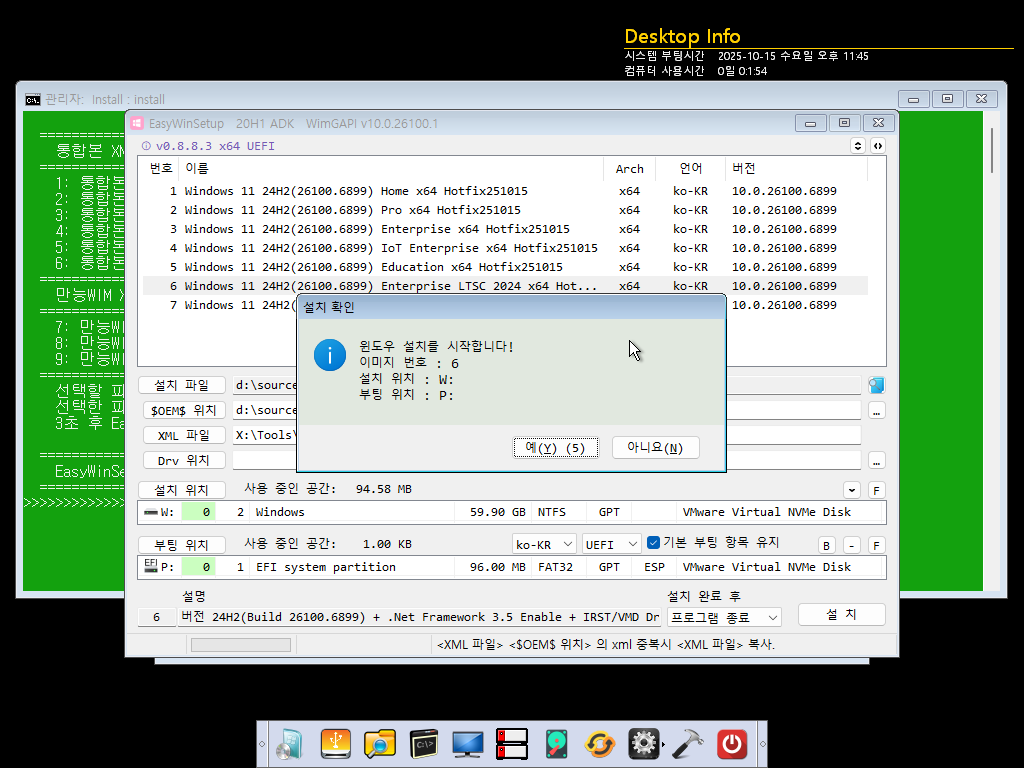Image resolution: width=1024 pixels, height=768 pixels.
Task: Open the Windows setup disc icon in dock
Action: click(291, 744)
